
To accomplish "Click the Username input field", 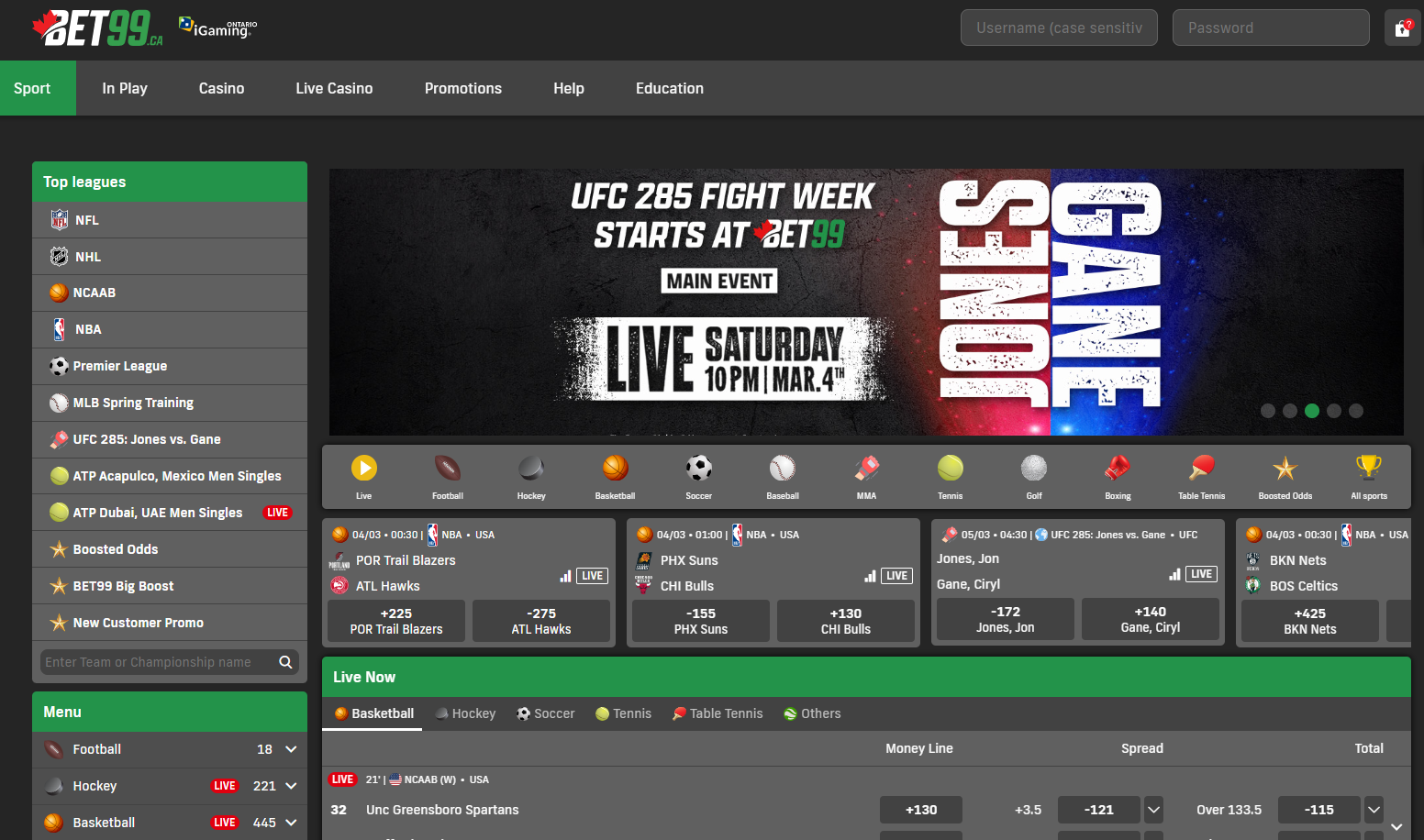I will (1059, 28).
